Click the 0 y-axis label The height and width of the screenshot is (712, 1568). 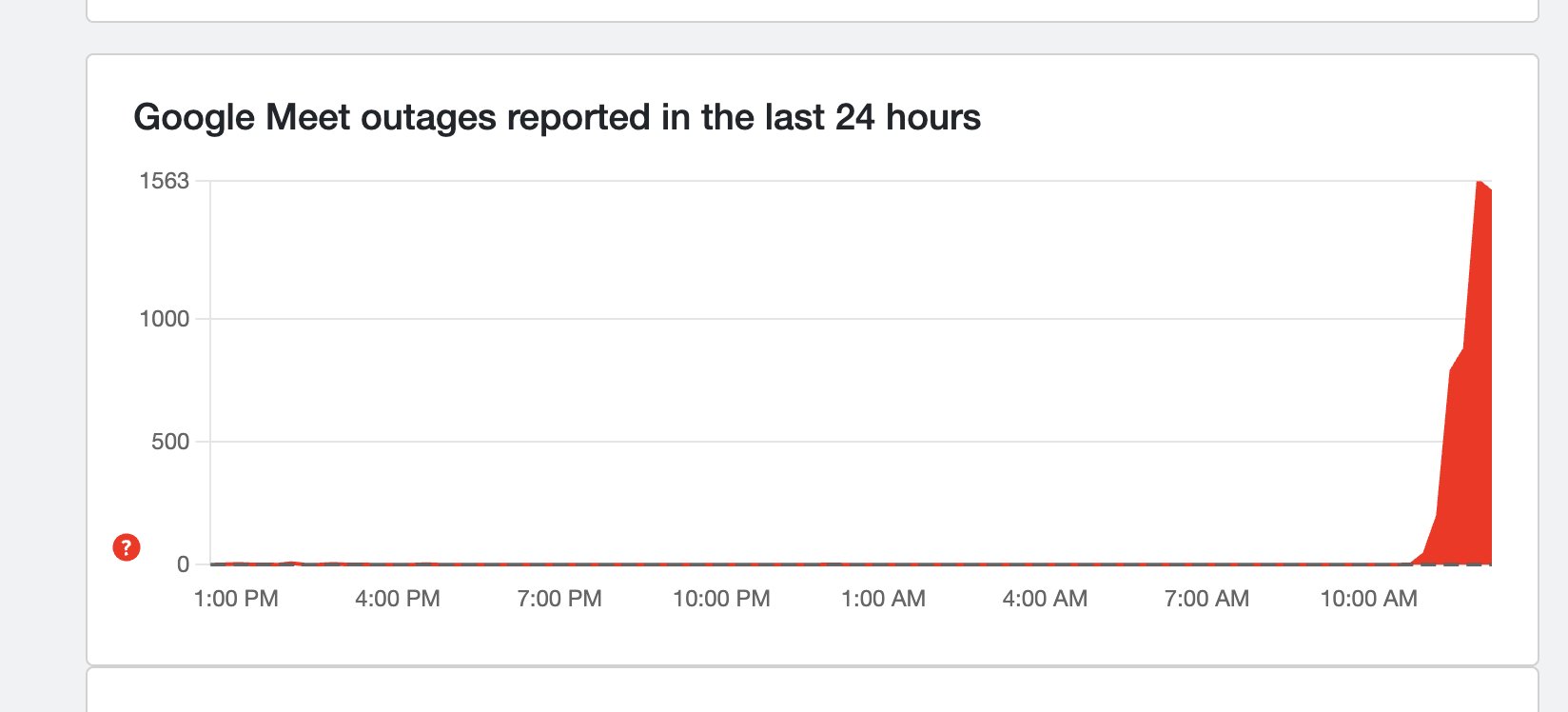184,564
